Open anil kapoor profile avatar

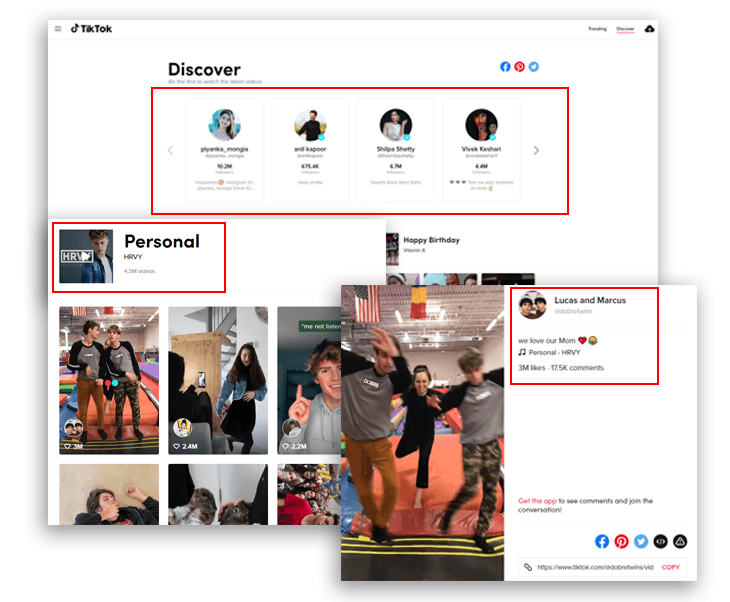pos(310,124)
